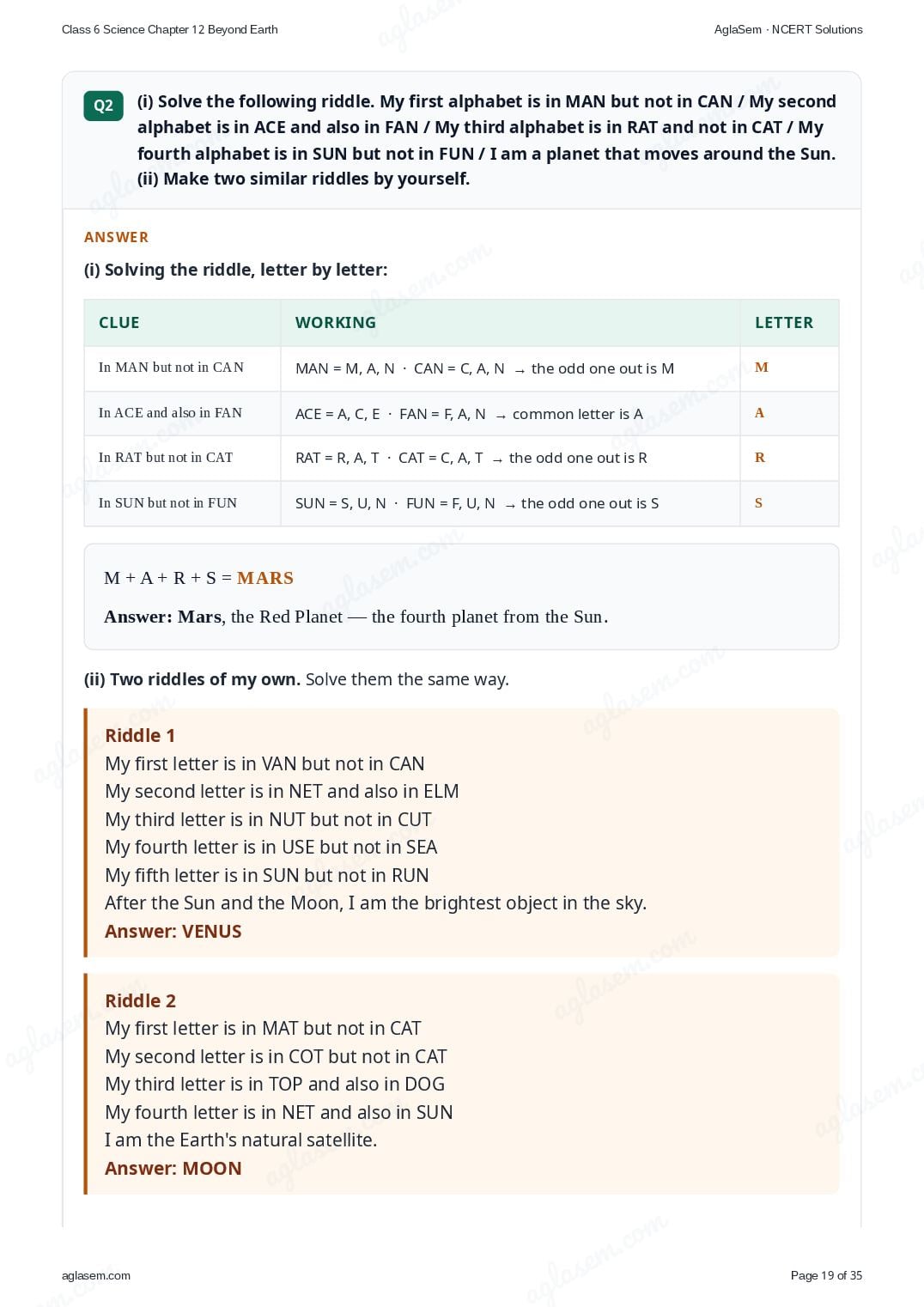Click the Answer: VENUS text
The width and height of the screenshot is (924, 1307).
[x=173, y=931]
